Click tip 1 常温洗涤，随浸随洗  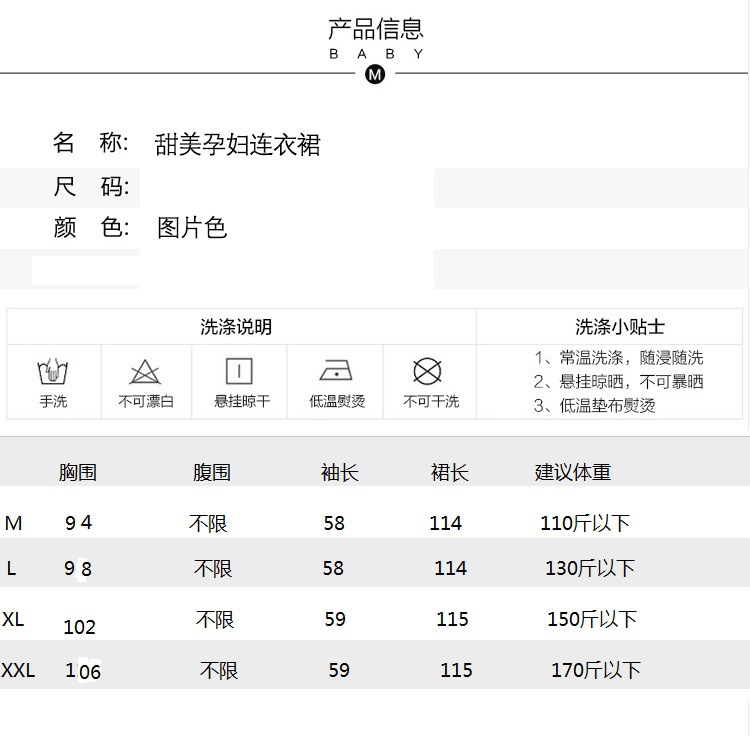click(x=618, y=358)
